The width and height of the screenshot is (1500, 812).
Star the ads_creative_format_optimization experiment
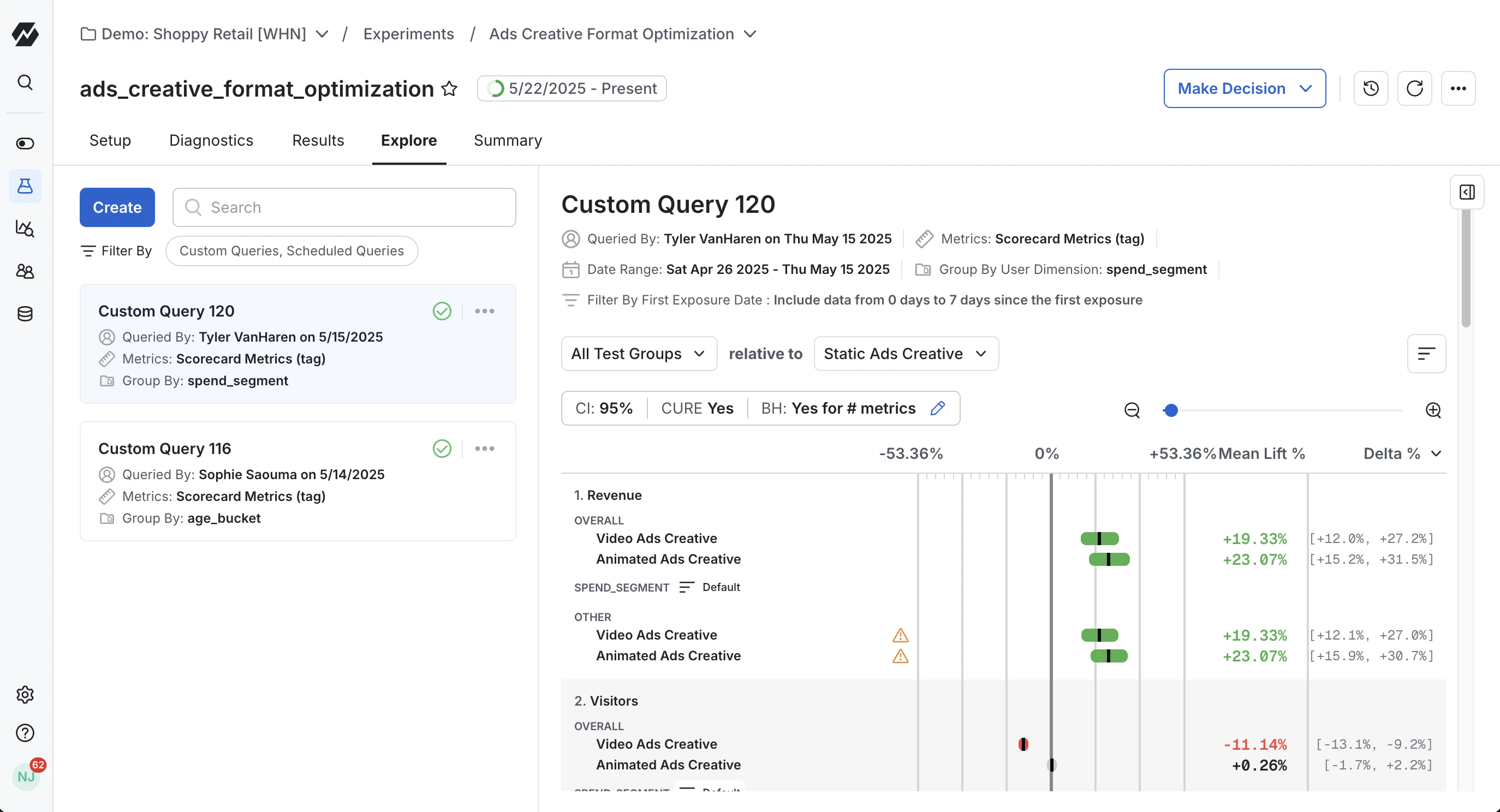click(450, 88)
